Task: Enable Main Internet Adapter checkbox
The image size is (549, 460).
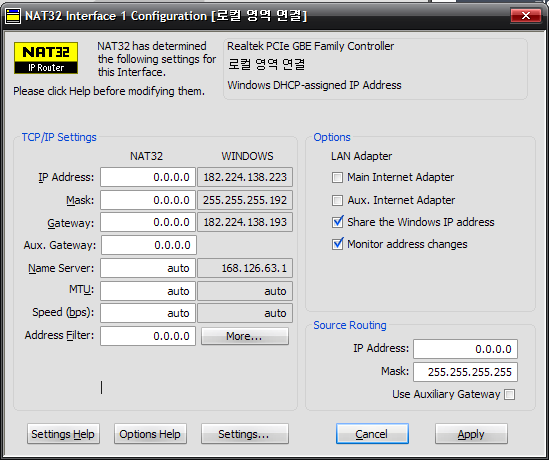Action: pos(337,177)
